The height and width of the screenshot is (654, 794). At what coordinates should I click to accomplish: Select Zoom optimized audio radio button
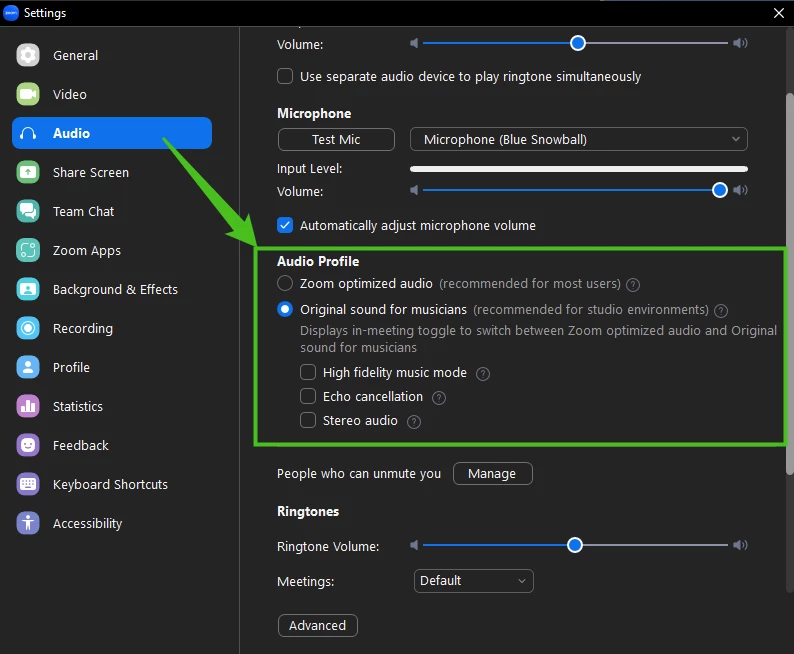pos(285,283)
